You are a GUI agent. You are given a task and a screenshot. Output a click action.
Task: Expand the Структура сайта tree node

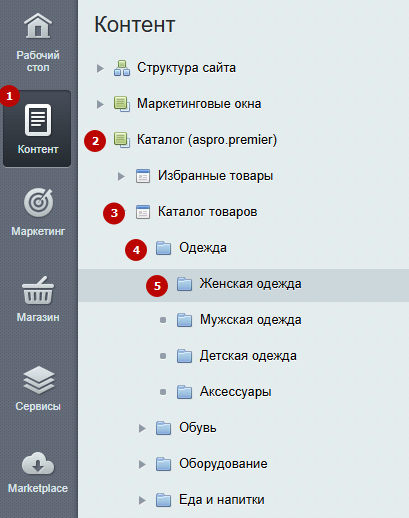click(x=100, y=68)
